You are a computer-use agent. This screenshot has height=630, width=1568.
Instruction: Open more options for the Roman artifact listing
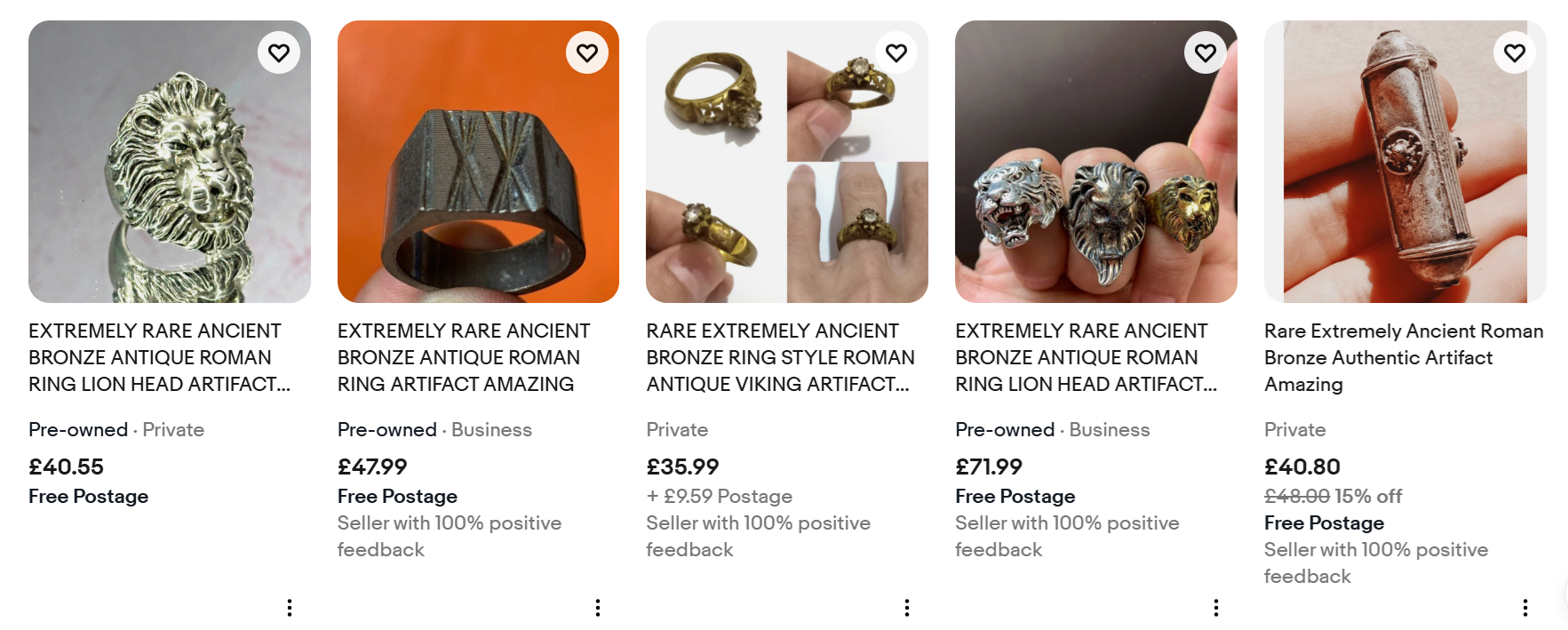click(1524, 608)
